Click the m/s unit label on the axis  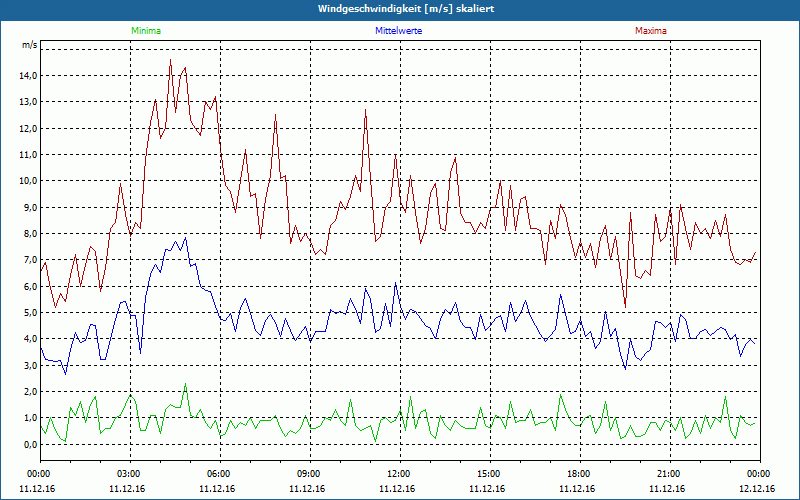(29, 45)
